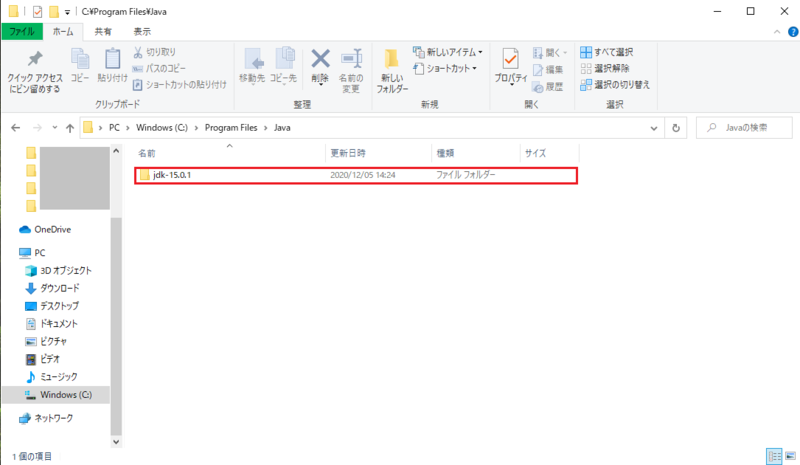Pin to Quick Access ribbon button
Viewport: 800px width, 465px height.
(35, 72)
